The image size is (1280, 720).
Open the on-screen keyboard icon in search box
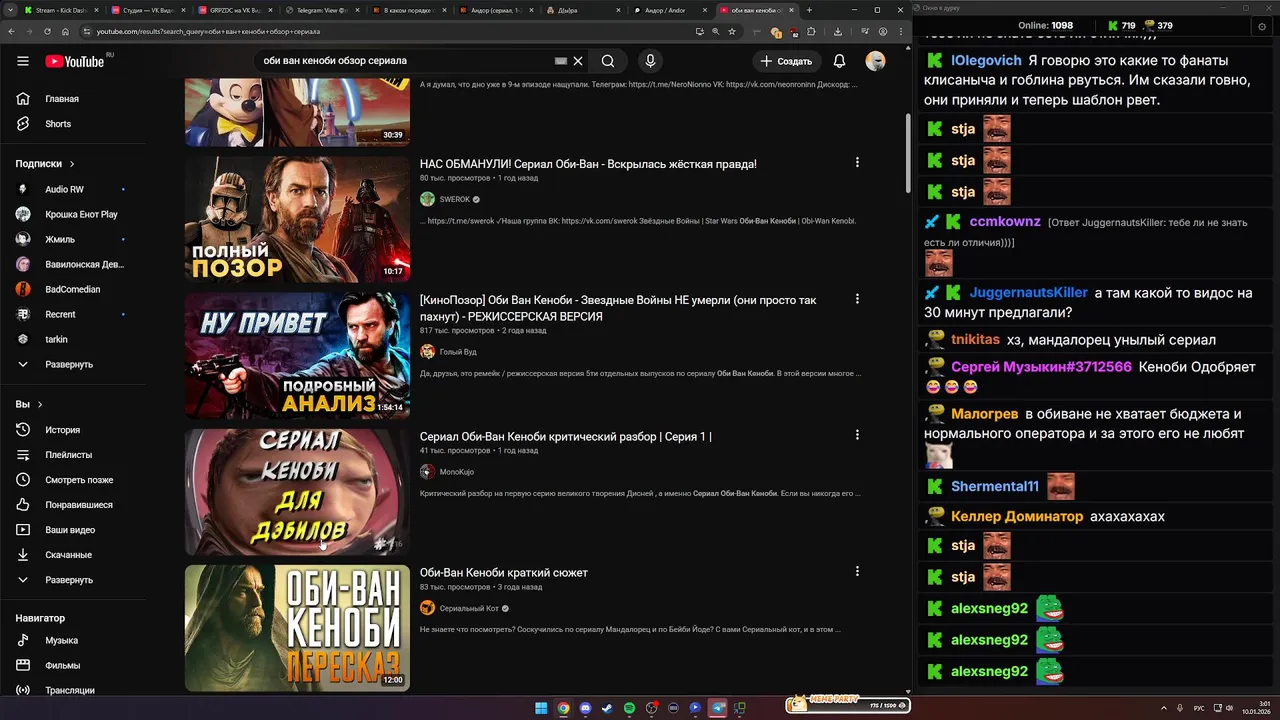tap(560, 61)
